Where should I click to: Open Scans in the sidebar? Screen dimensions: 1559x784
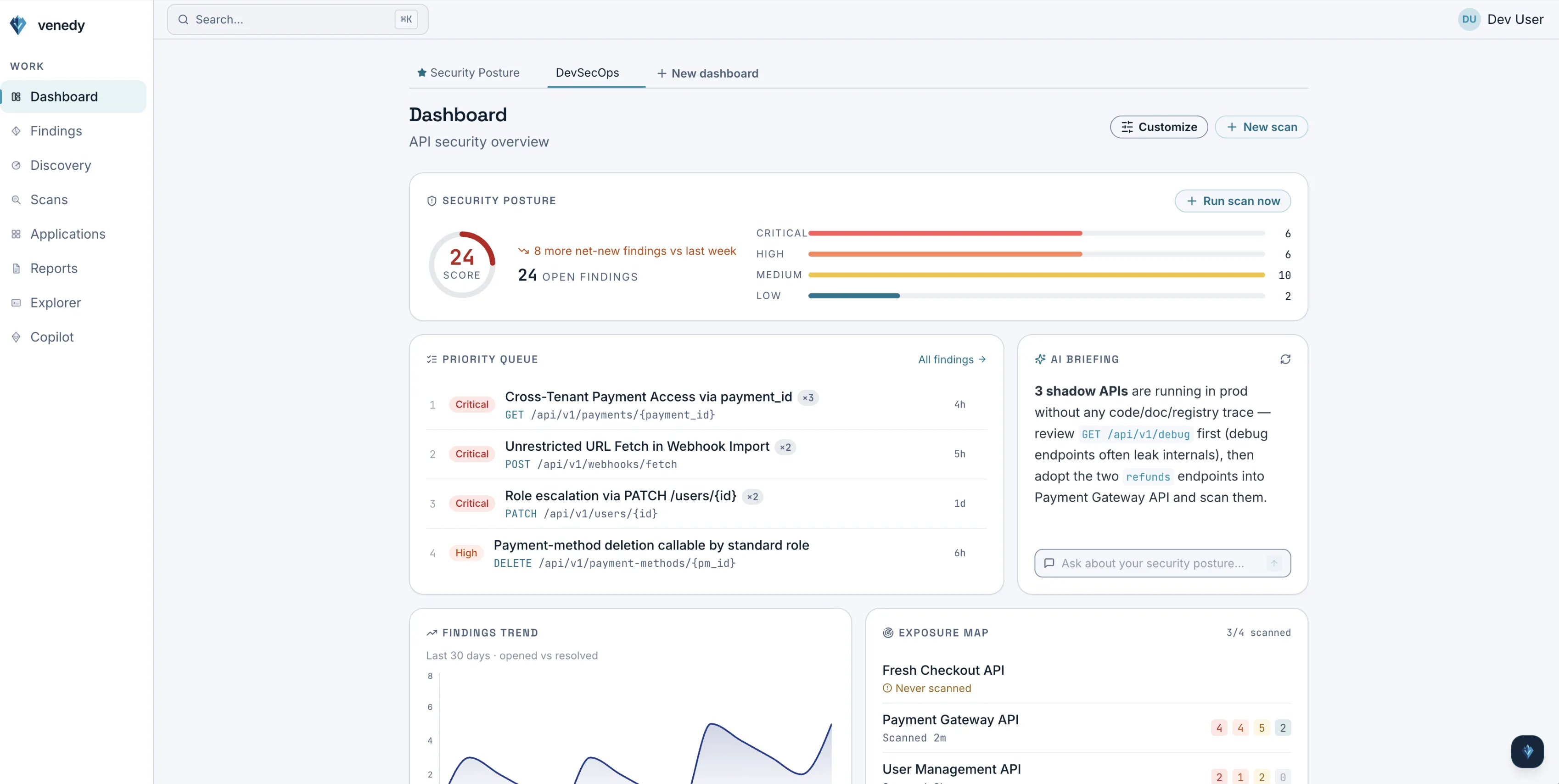point(73,200)
